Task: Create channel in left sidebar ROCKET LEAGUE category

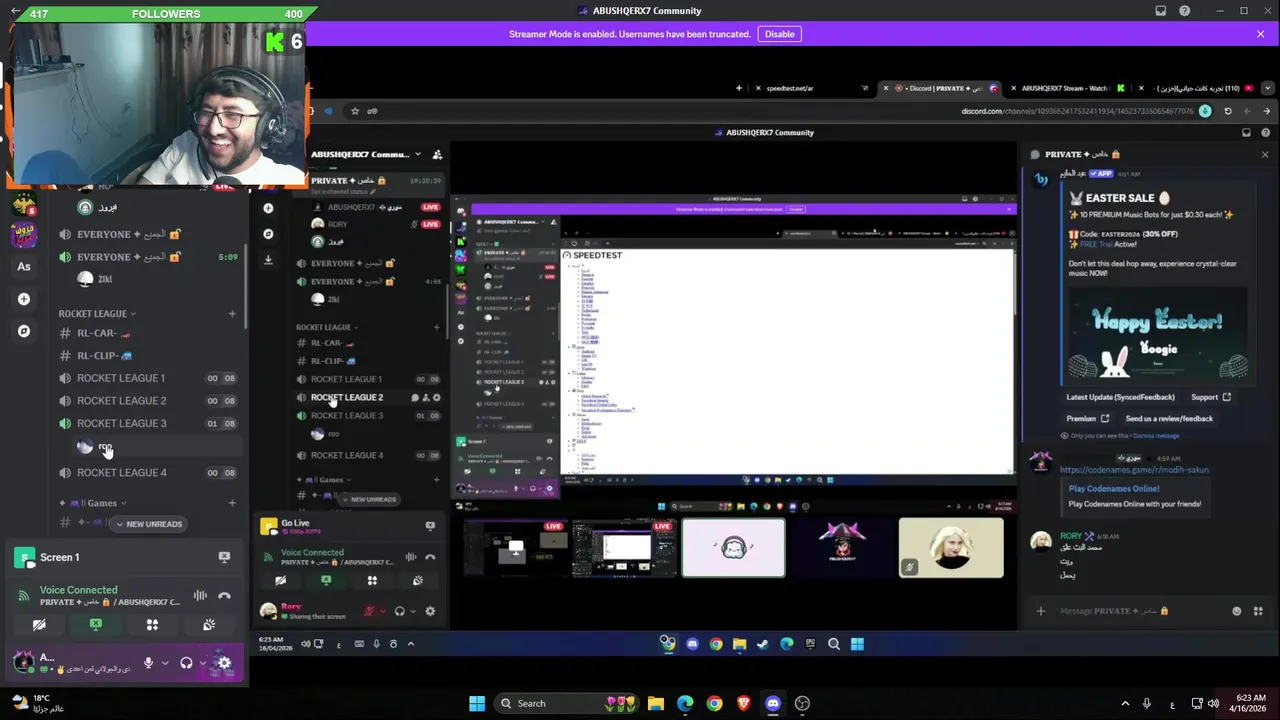Action: [x=232, y=314]
